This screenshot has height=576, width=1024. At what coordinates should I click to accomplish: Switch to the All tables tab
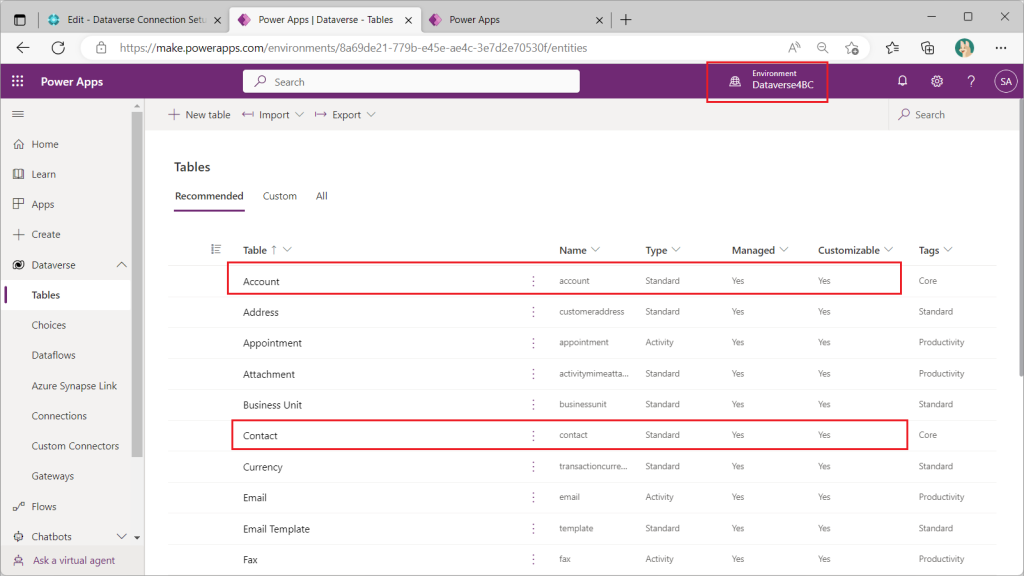pos(321,196)
